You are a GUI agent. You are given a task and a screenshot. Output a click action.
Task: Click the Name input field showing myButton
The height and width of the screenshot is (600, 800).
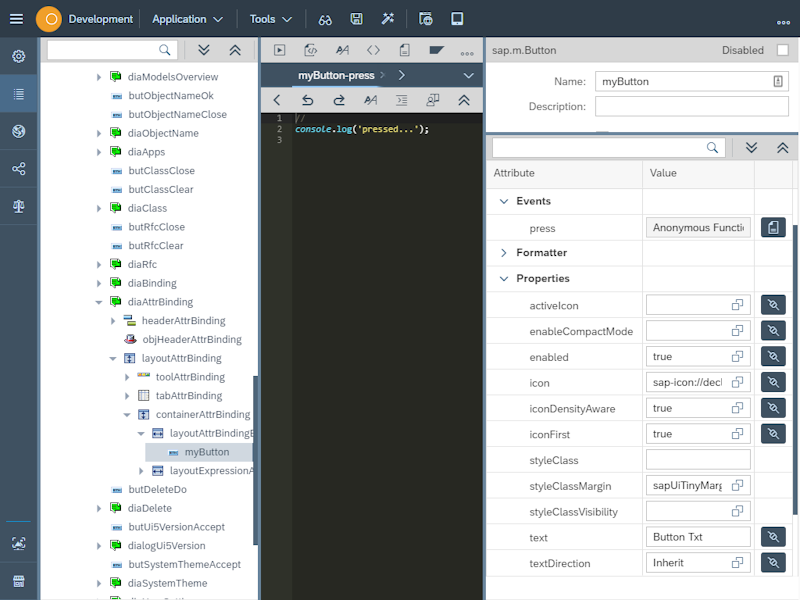690,81
